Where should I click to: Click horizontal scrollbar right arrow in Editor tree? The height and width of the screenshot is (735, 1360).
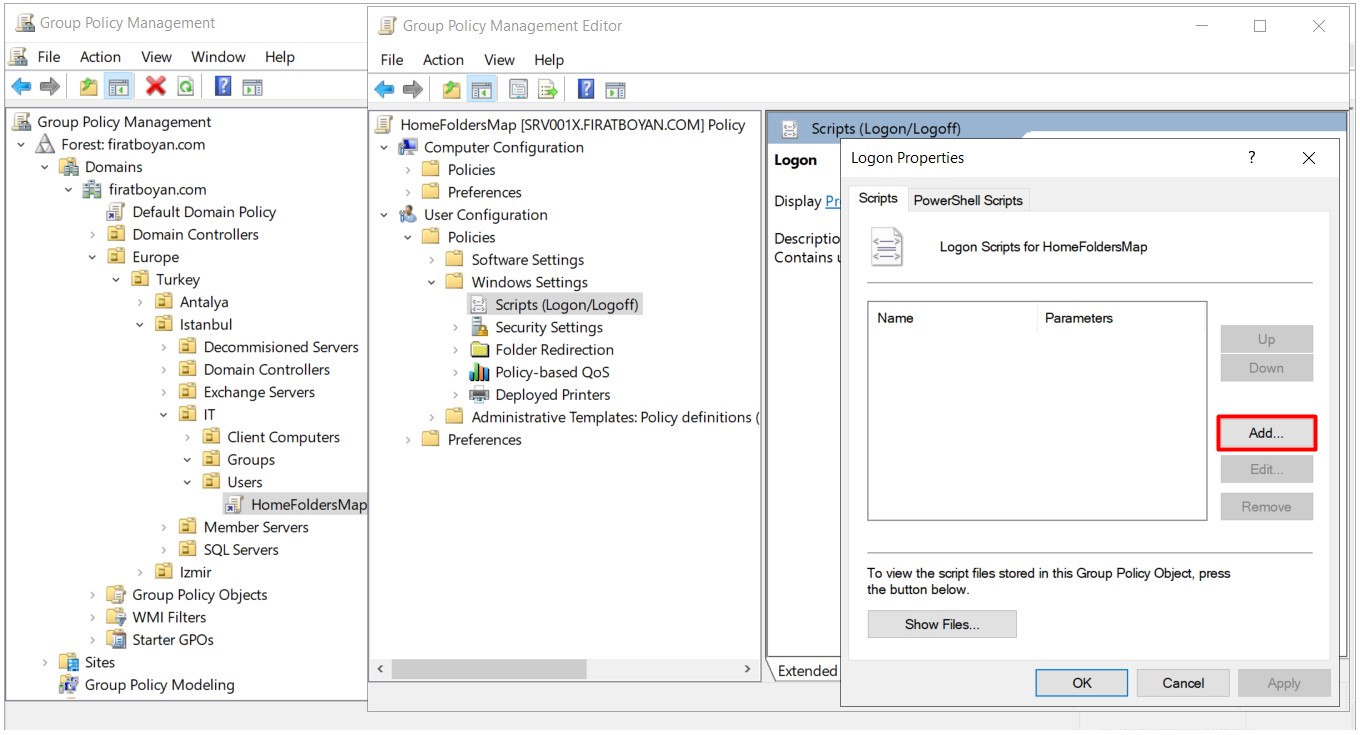click(747, 668)
